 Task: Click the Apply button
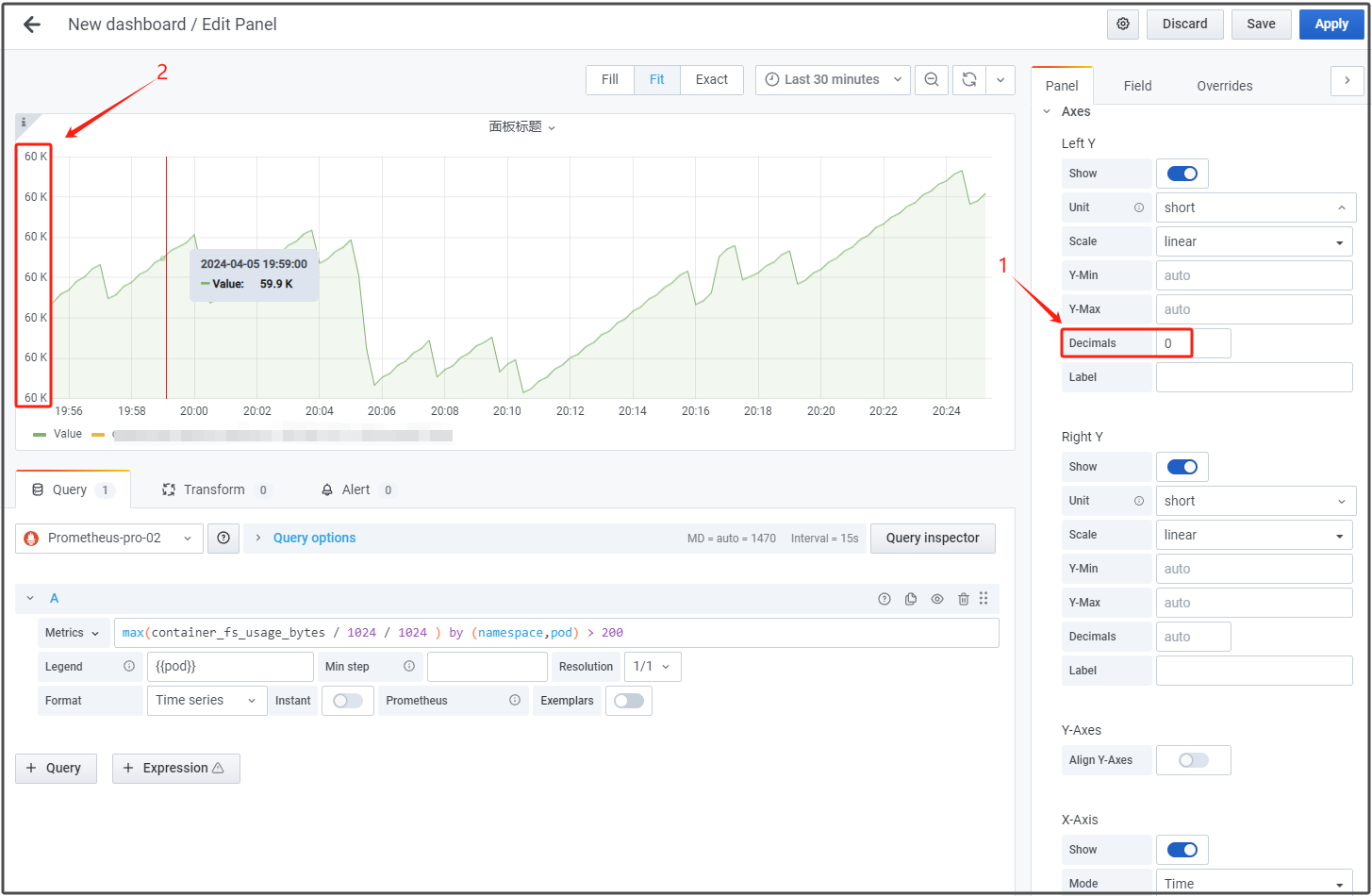(1331, 25)
